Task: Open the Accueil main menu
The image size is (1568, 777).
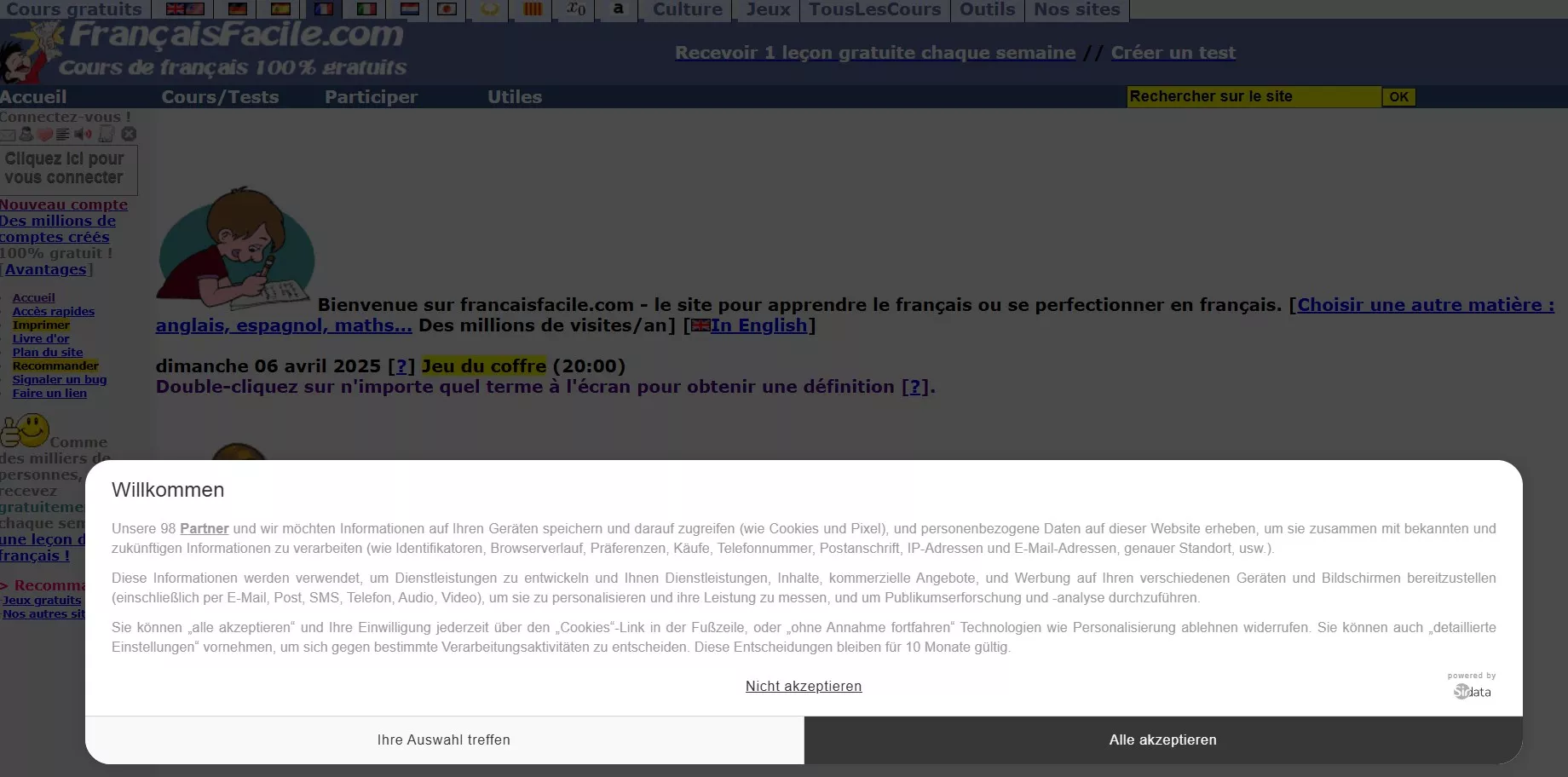Action: click(x=33, y=96)
